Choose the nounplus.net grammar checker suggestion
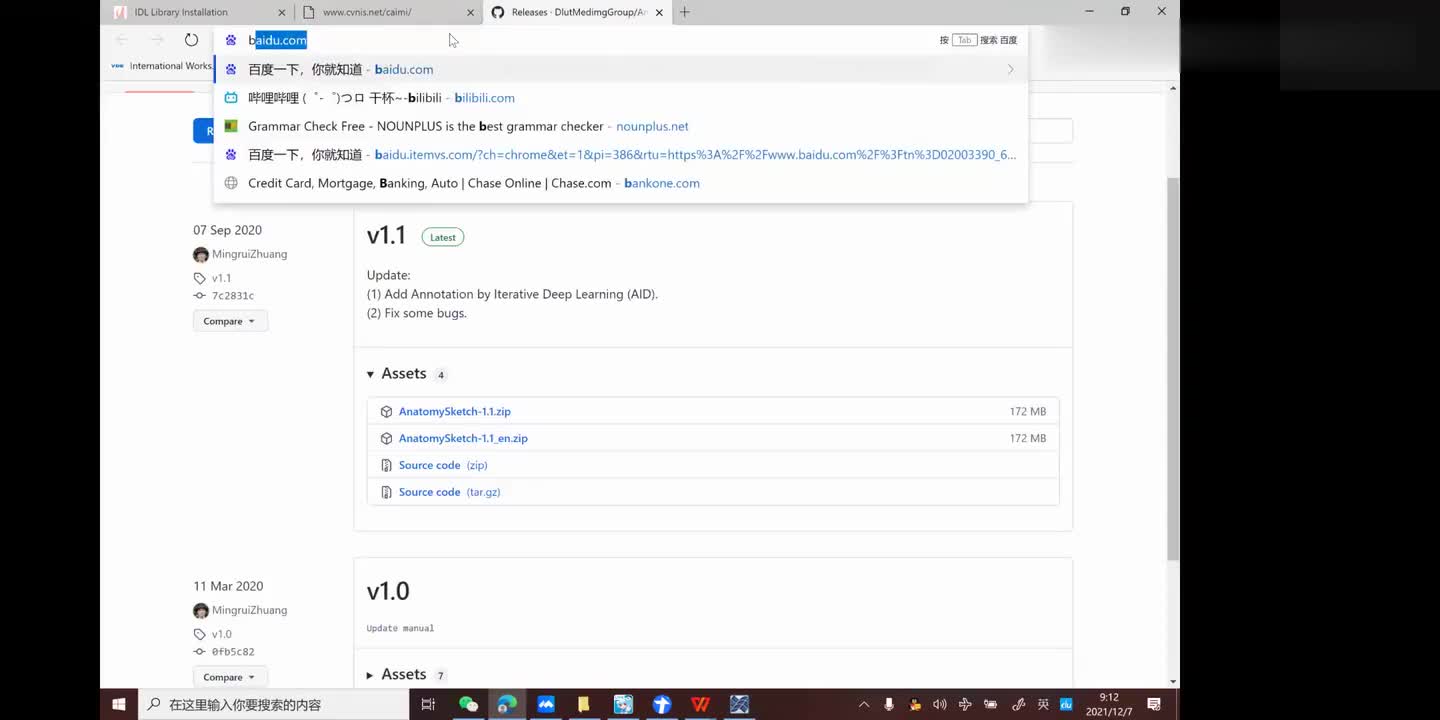 (x=620, y=126)
